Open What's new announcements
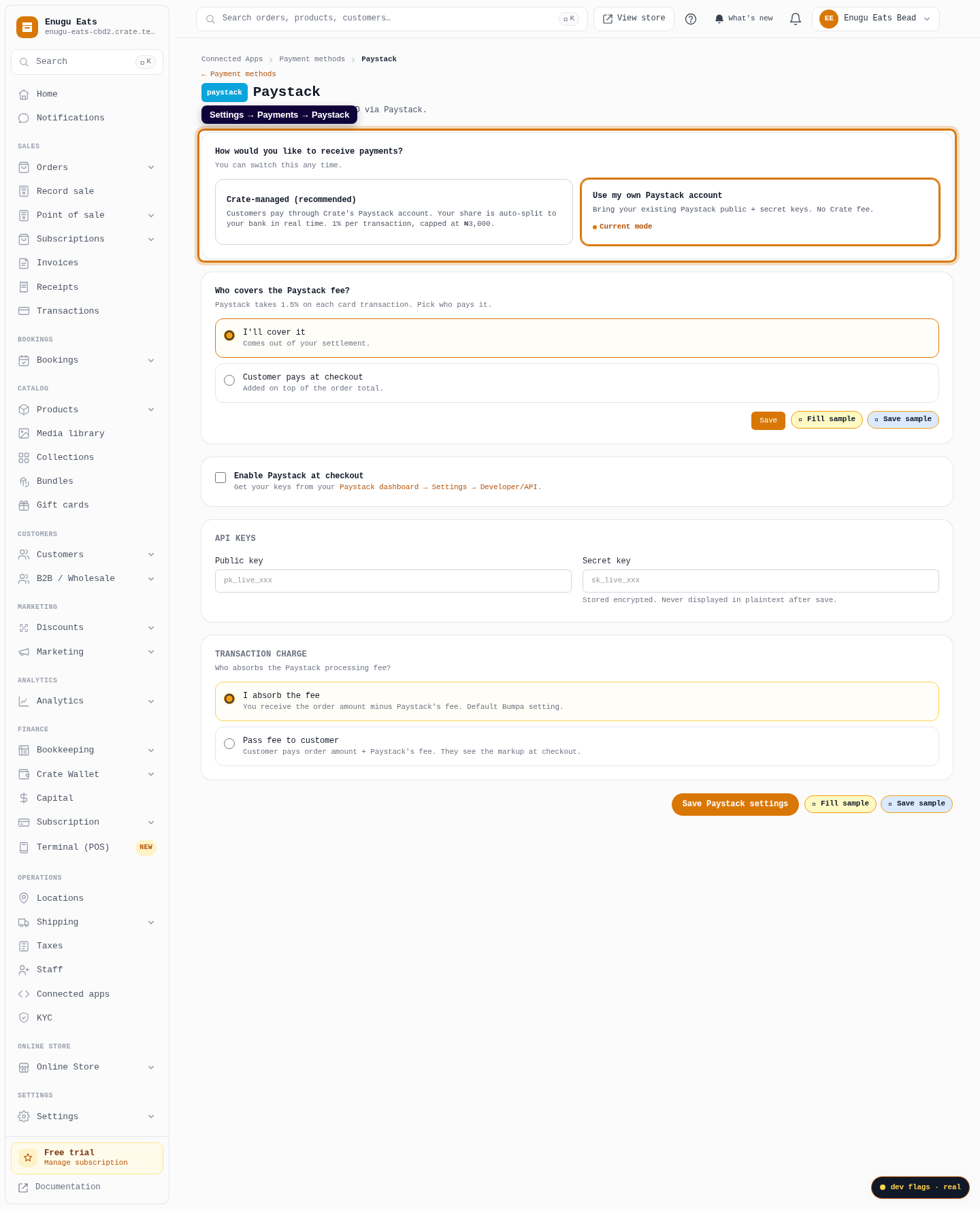 tap(744, 19)
